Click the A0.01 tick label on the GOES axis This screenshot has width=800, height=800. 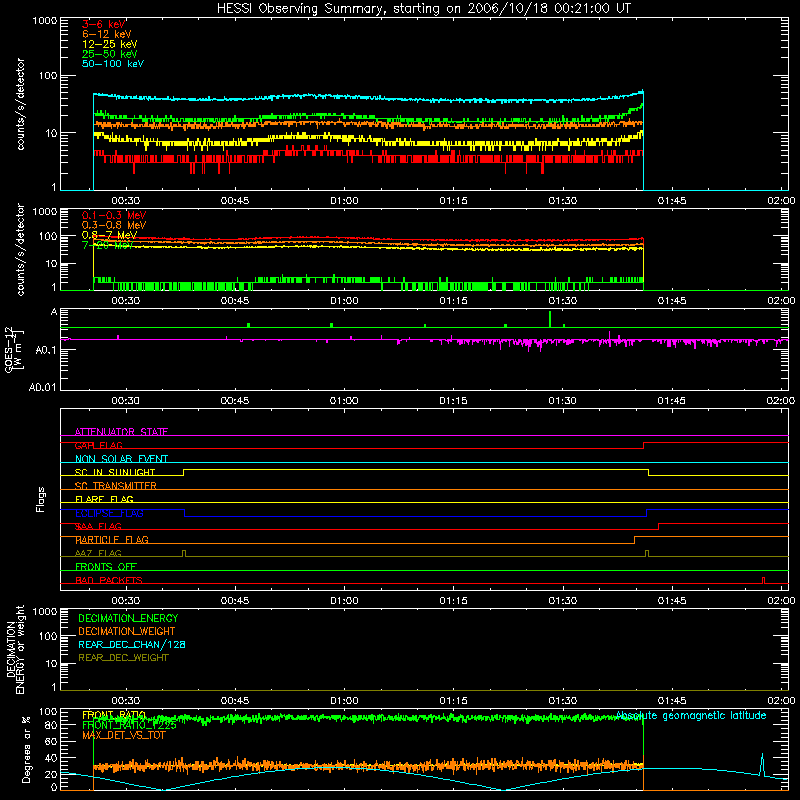pos(43,387)
